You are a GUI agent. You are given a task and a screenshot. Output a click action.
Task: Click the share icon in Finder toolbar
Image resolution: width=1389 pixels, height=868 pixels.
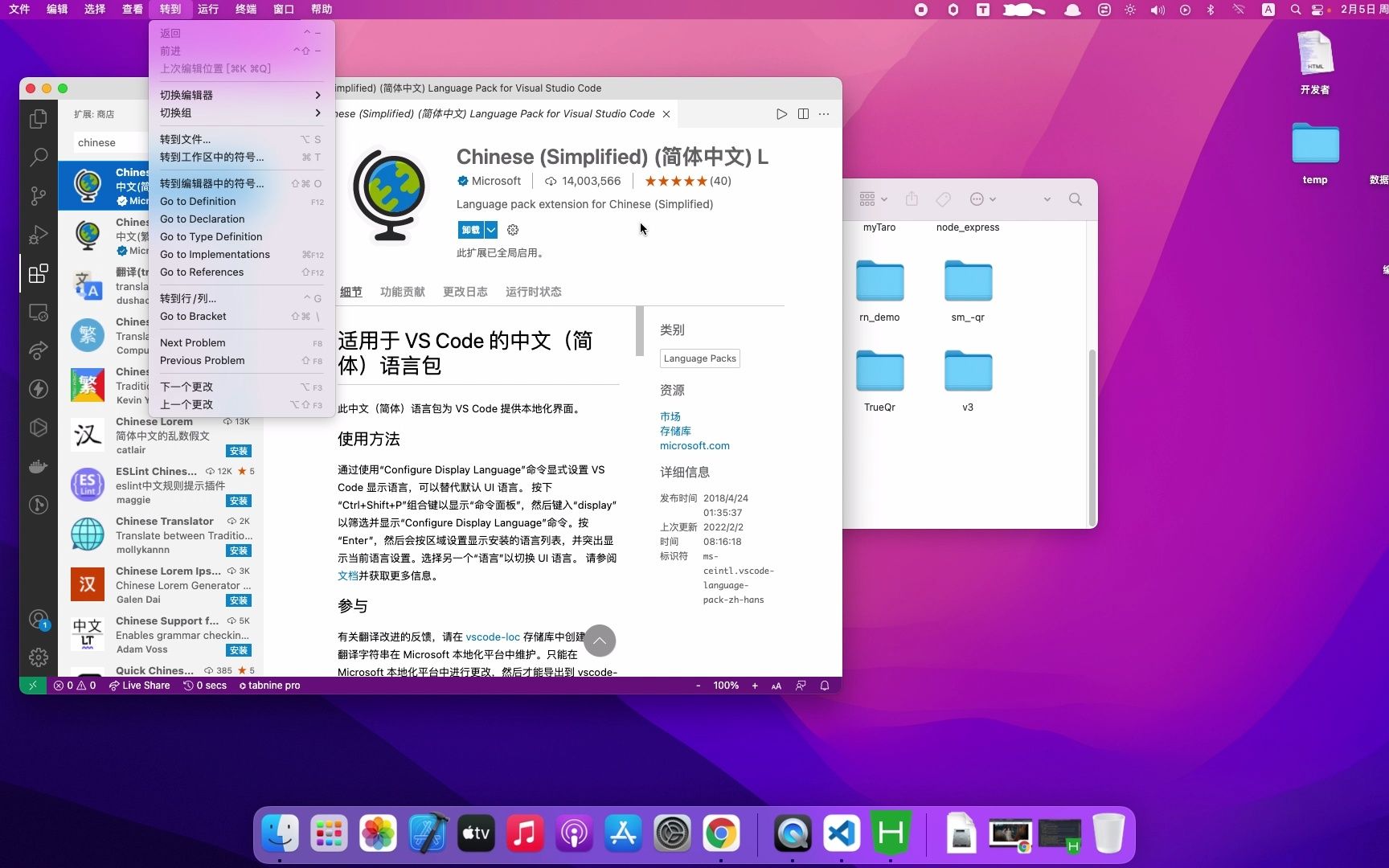coord(912,199)
